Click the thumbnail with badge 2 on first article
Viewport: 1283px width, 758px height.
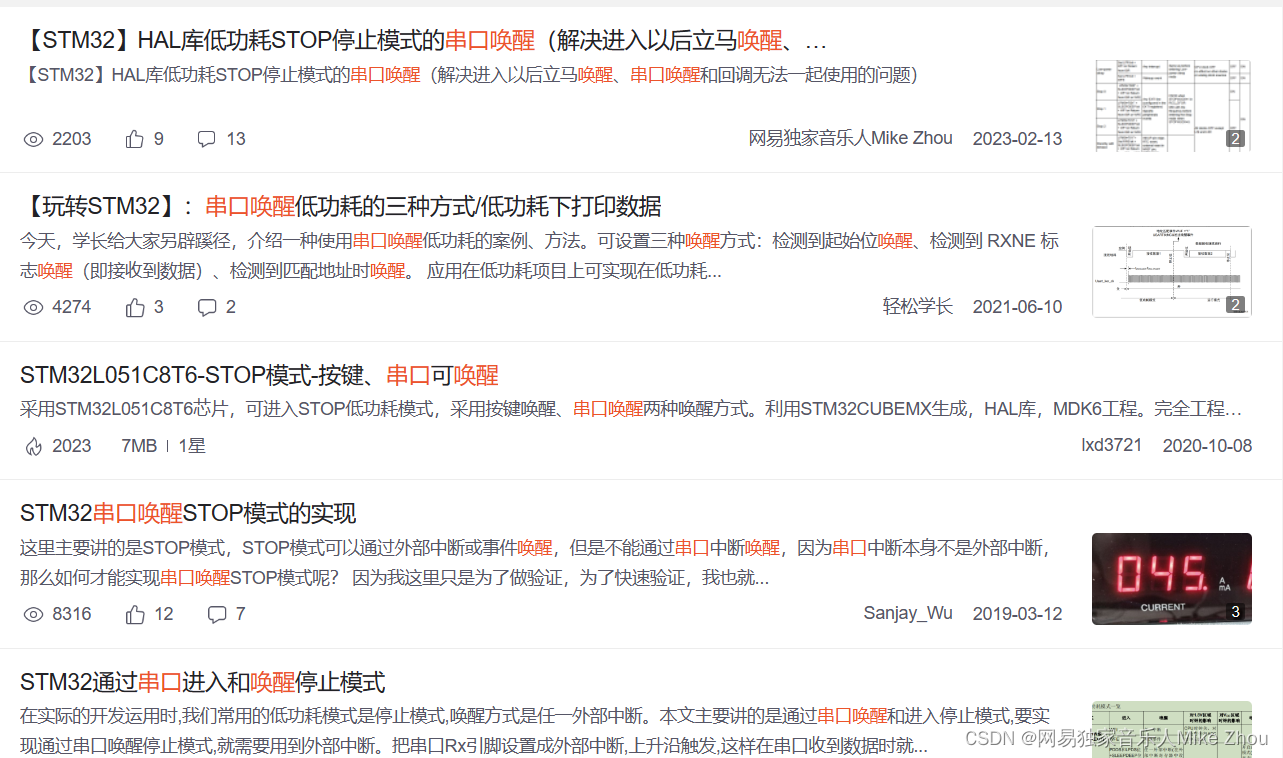click(x=1171, y=105)
